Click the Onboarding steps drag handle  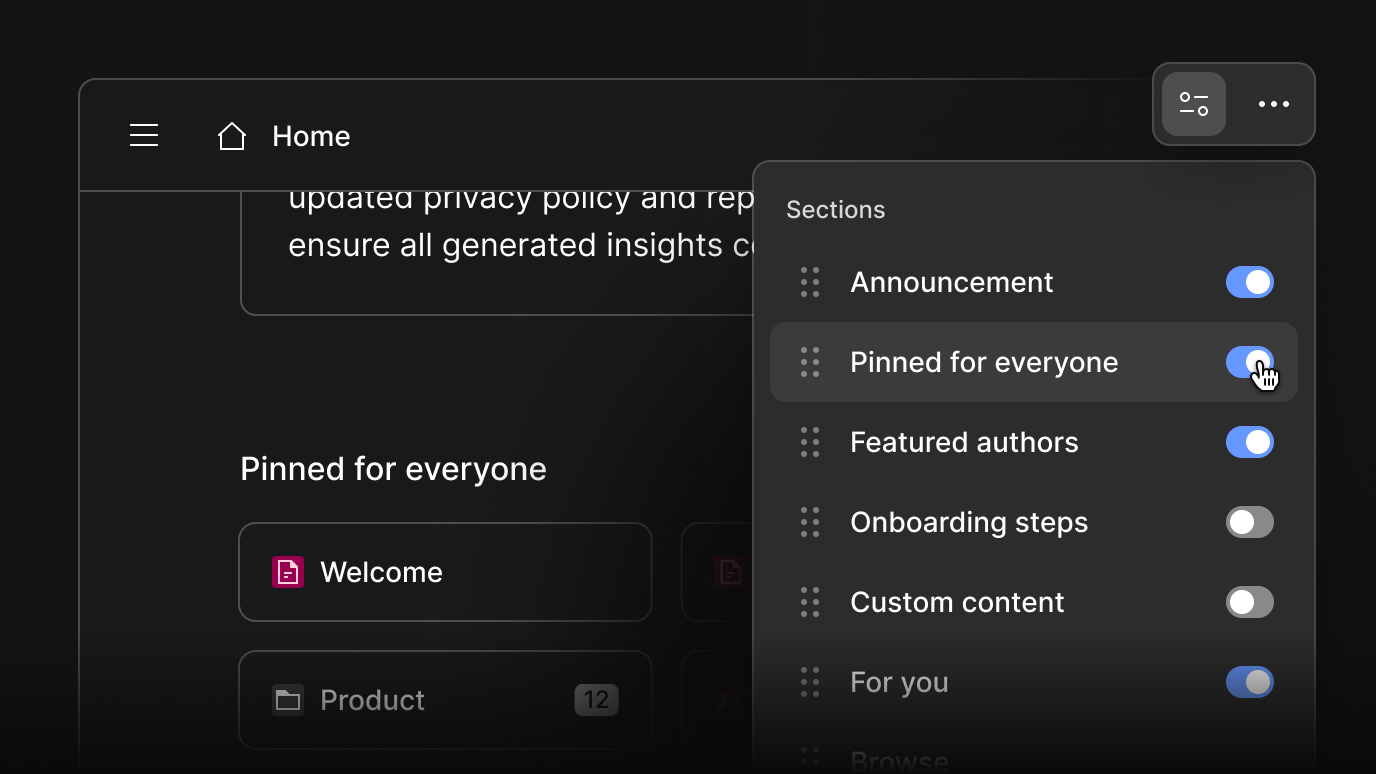pyautogui.click(x=810, y=522)
